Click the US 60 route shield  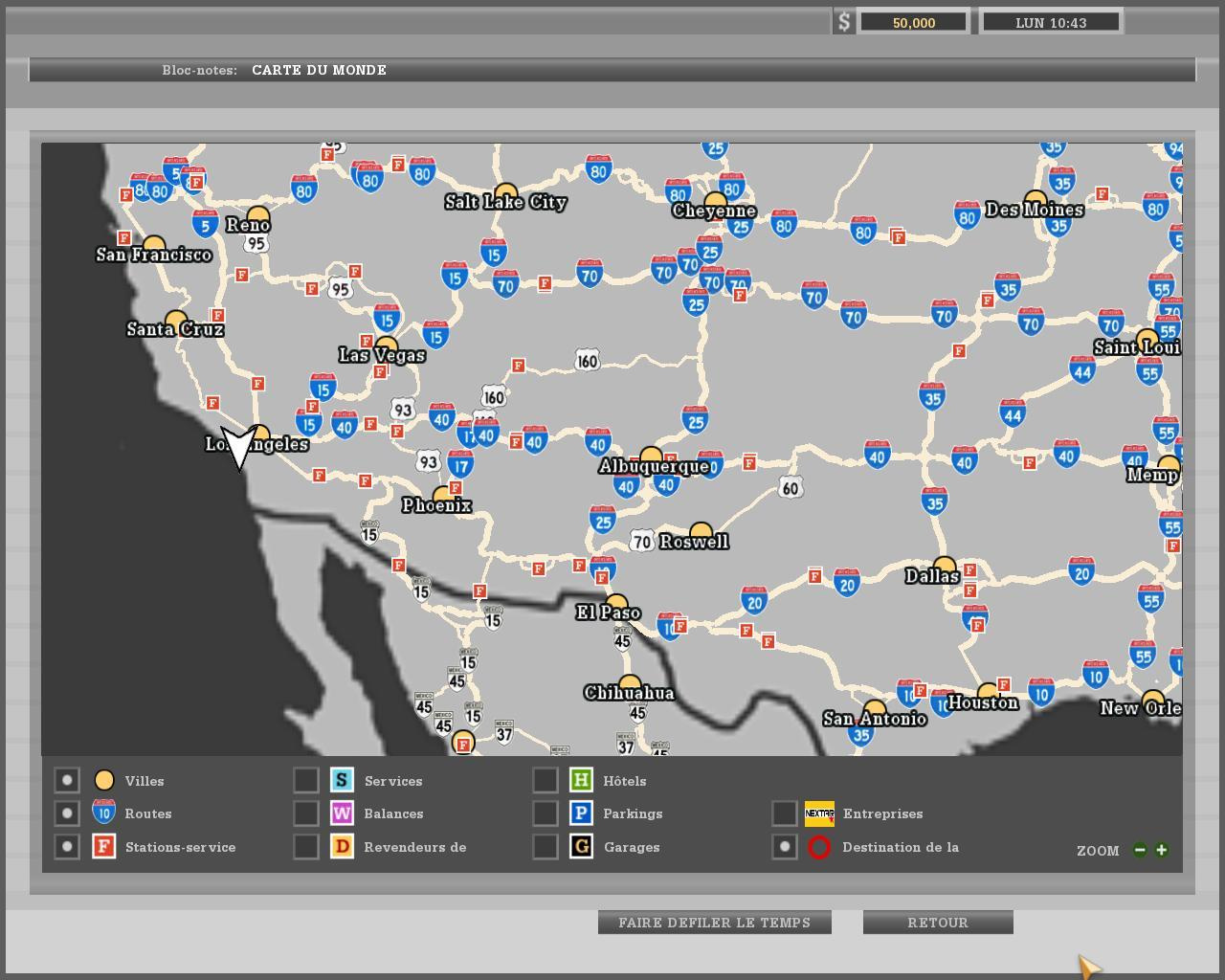(790, 488)
